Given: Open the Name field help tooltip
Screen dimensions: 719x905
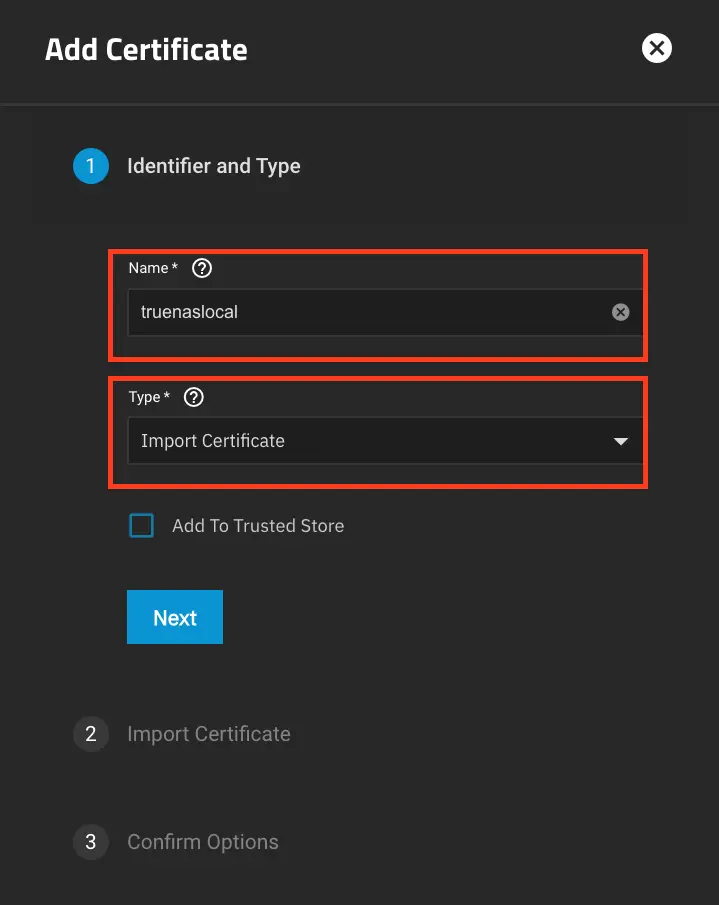Looking at the screenshot, I should pyautogui.click(x=201, y=268).
